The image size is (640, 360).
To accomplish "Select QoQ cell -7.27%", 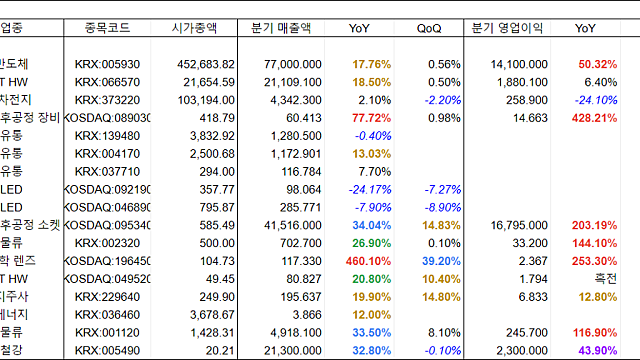I will 442,190.
